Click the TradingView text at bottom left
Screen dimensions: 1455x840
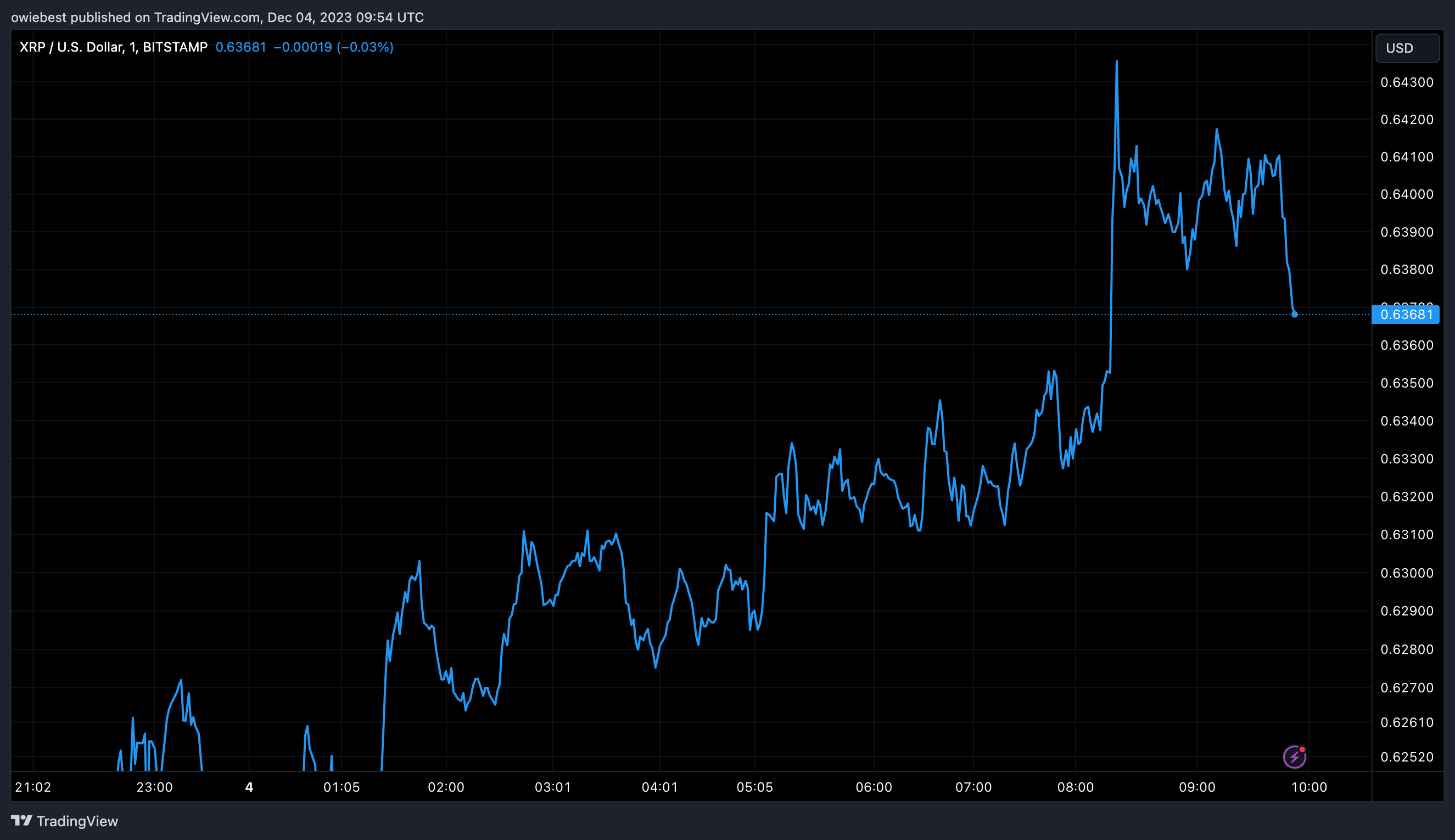coord(77,821)
